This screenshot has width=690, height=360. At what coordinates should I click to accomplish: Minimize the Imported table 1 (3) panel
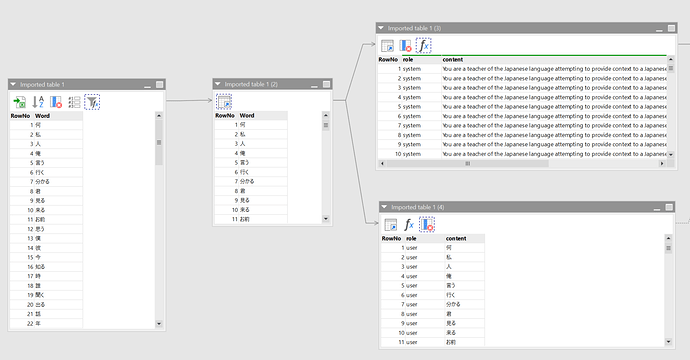pyautogui.click(x=659, y=29)
